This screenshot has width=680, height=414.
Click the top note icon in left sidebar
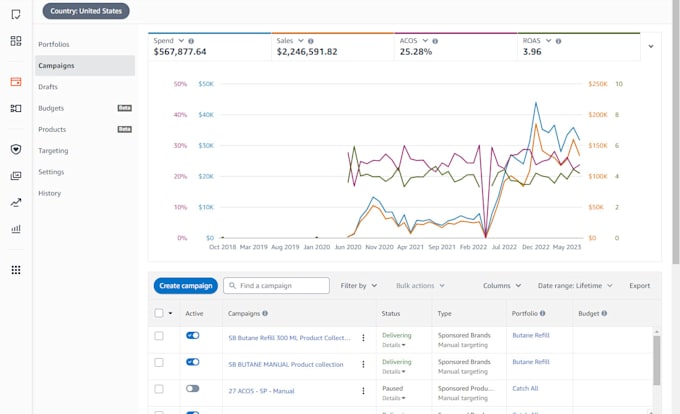coord(16,14)
